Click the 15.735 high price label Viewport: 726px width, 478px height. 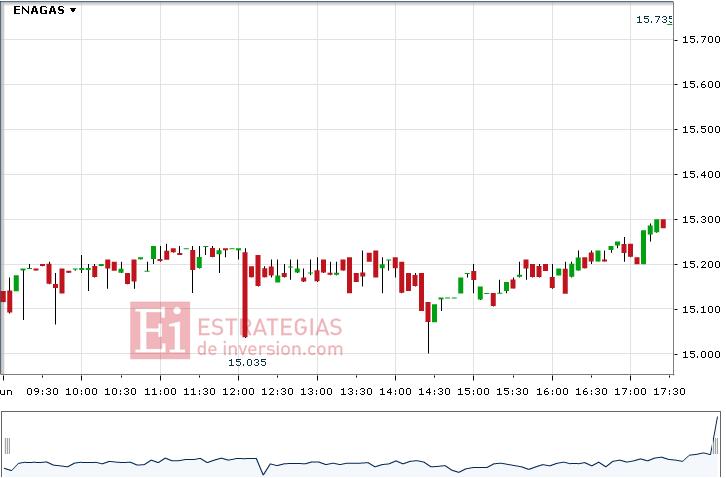point(654,19)
